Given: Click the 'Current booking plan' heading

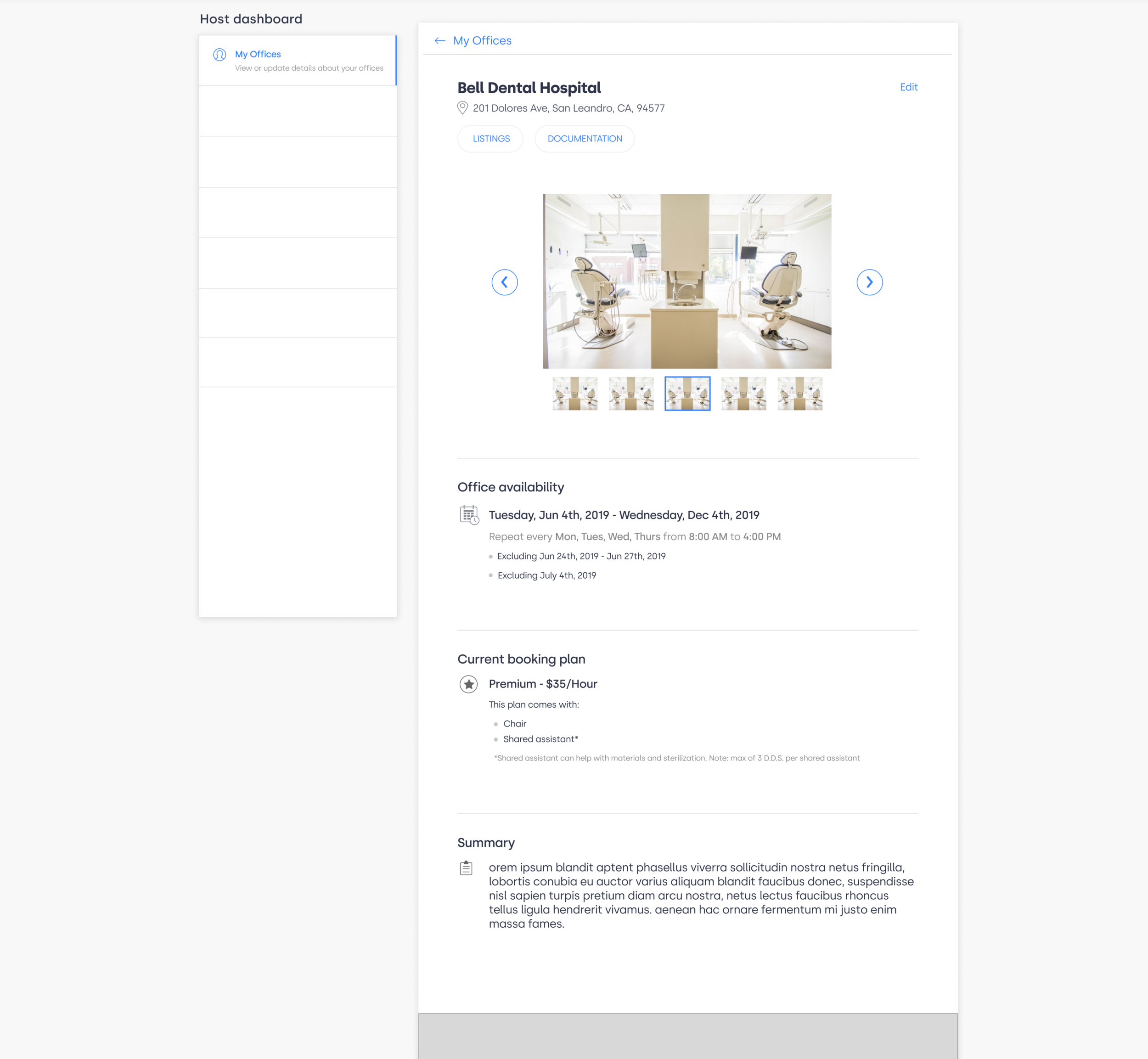Looking at the screenshot, I should point(521,659).
